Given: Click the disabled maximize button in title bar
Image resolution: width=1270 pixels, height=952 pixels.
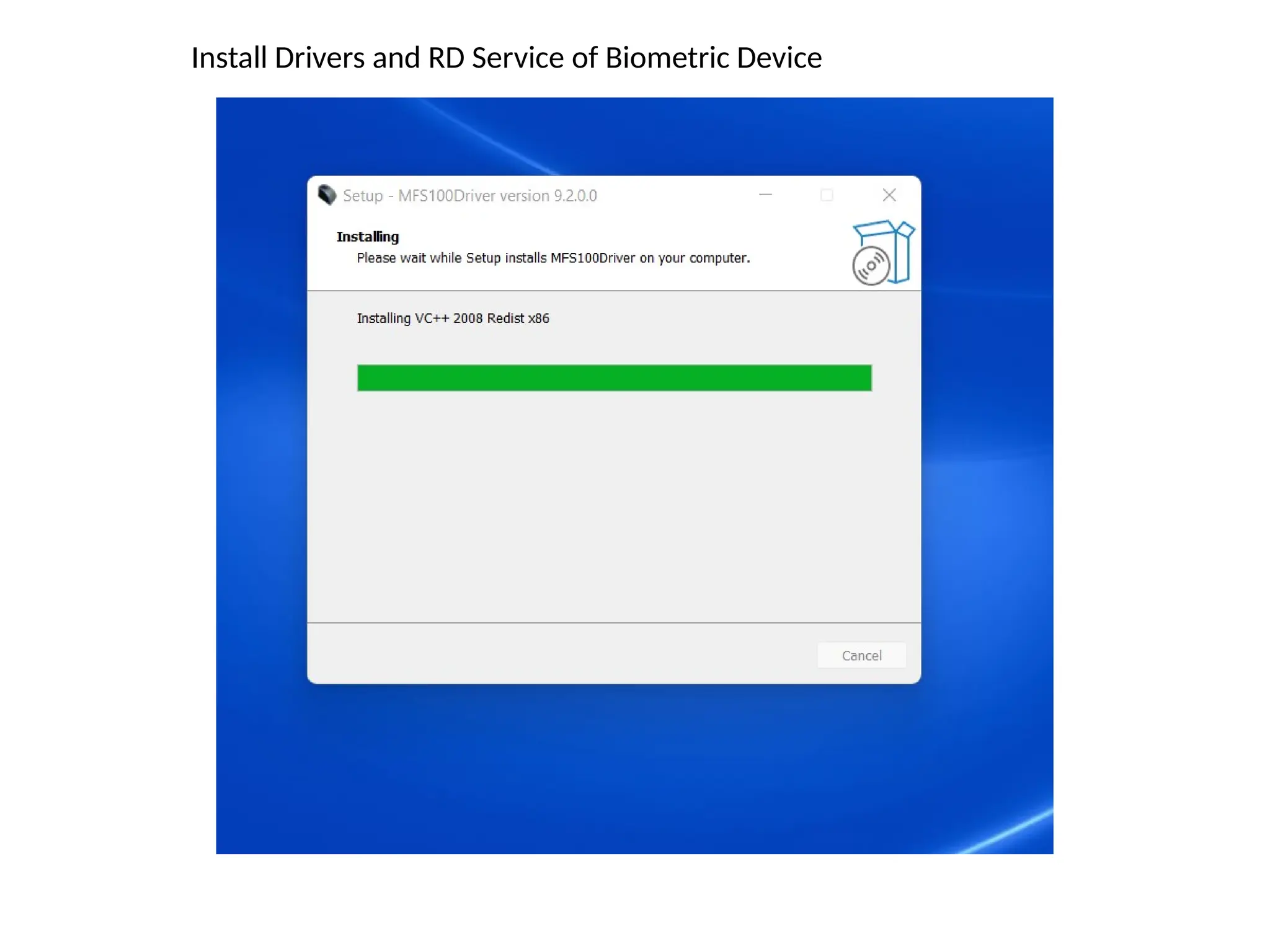Looking at the screenshot, I should click(827, 195).
